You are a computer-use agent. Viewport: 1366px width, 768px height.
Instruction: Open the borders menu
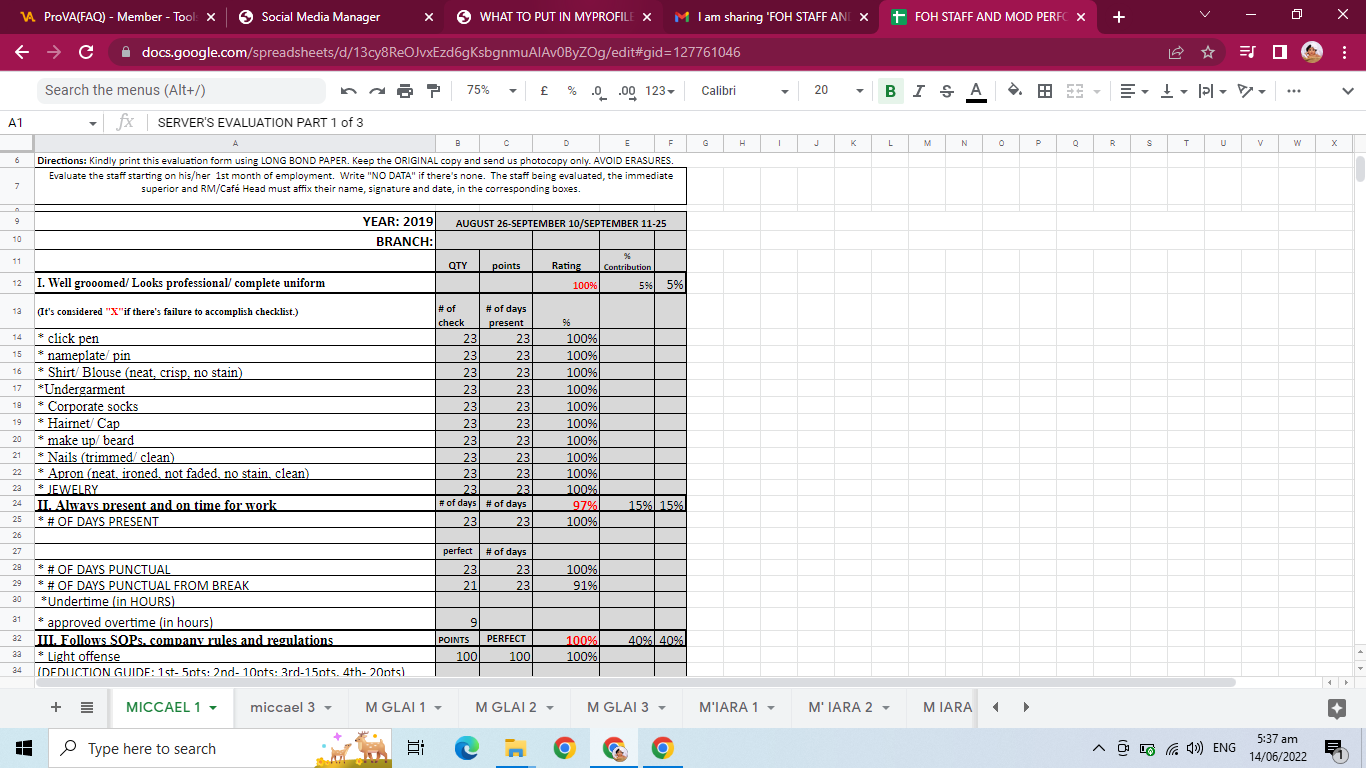click(x=1045, y=91)
